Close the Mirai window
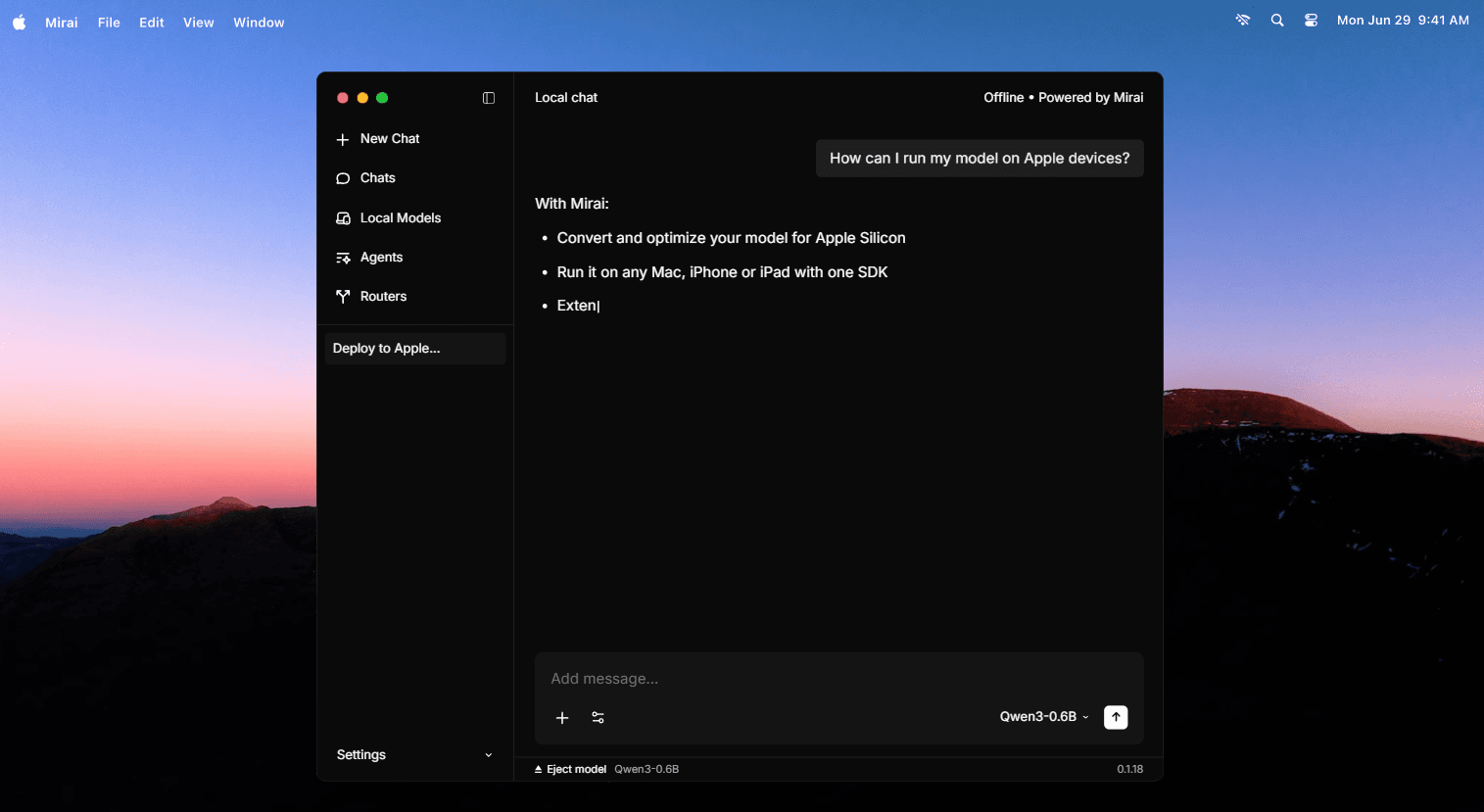 coord(343,98)
